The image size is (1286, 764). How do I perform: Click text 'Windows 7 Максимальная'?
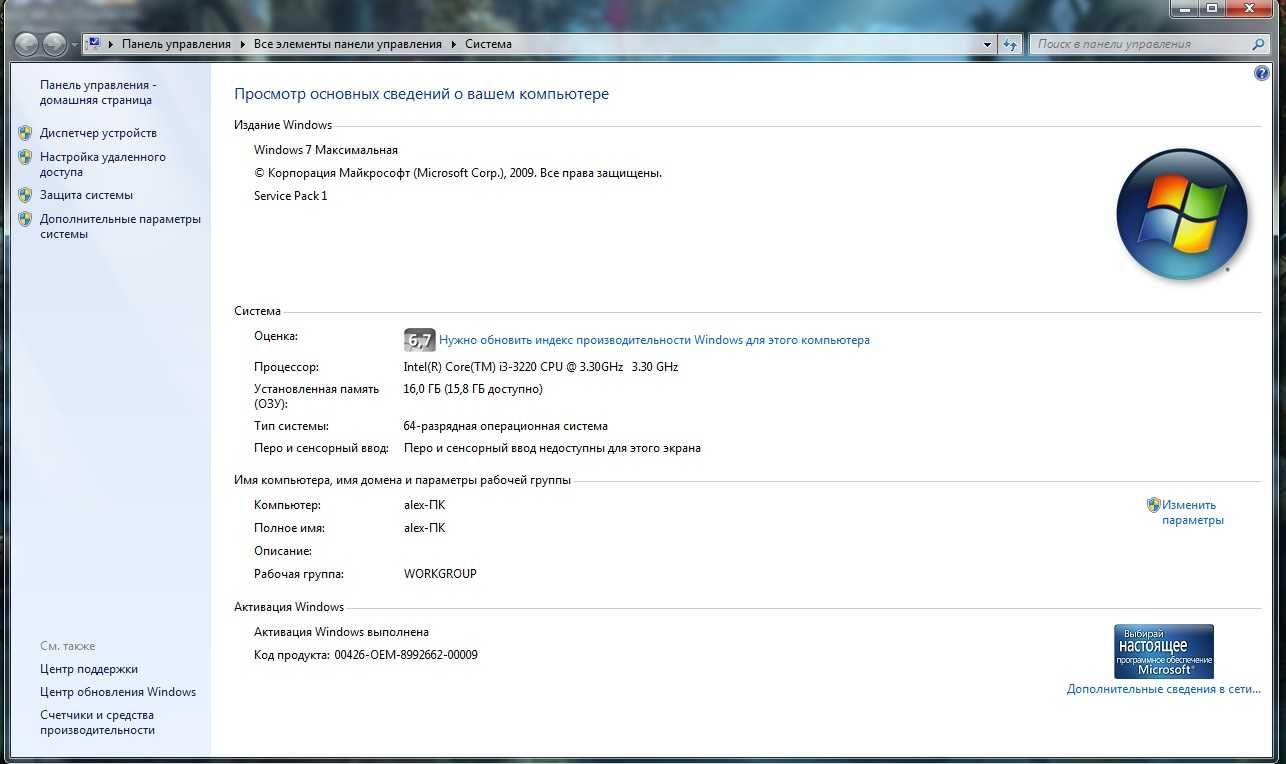click(326, 150)
